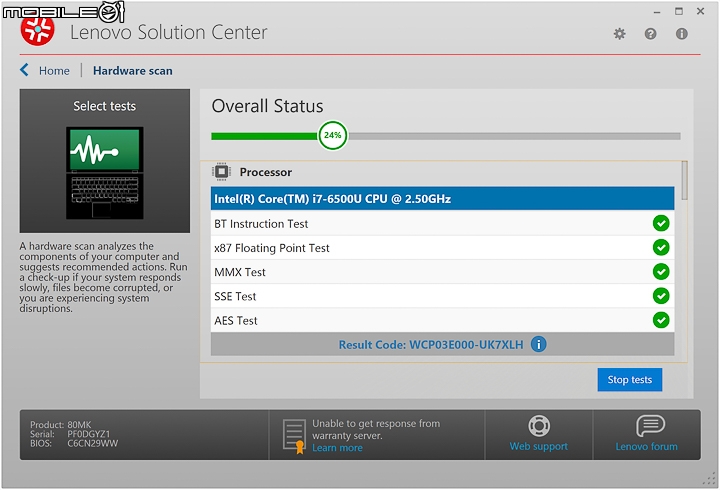This screenshot has width=720, height=490.
Task: Click the Web support lifebuoy icon
Action: (539, 426)
